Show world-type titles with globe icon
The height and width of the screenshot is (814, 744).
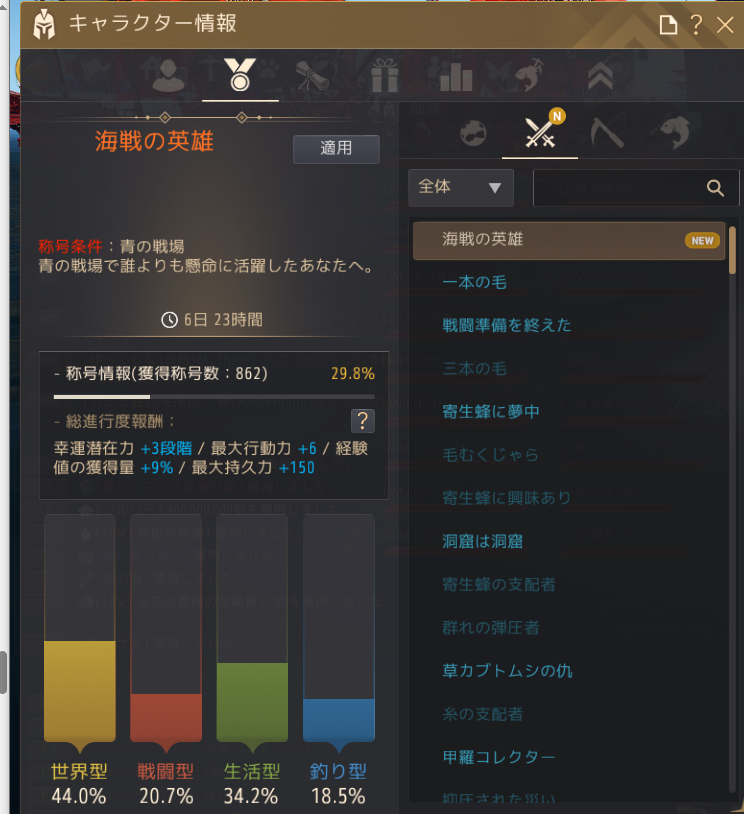474,133
